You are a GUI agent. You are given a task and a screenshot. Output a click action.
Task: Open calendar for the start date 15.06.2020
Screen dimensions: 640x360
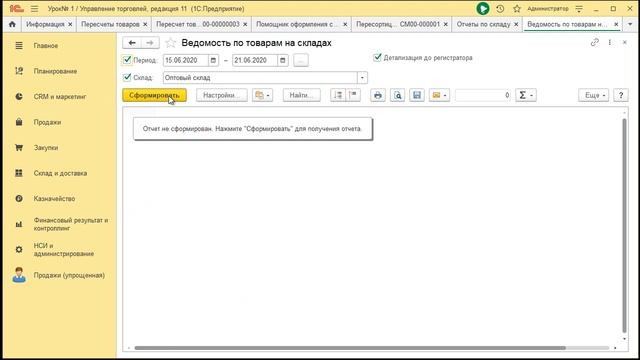coord(213,60)
